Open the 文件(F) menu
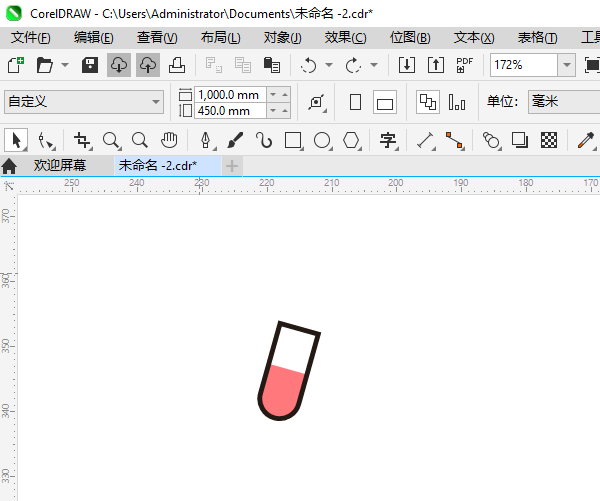The width and height of the screenshot is (600, 501). [31, 38]
